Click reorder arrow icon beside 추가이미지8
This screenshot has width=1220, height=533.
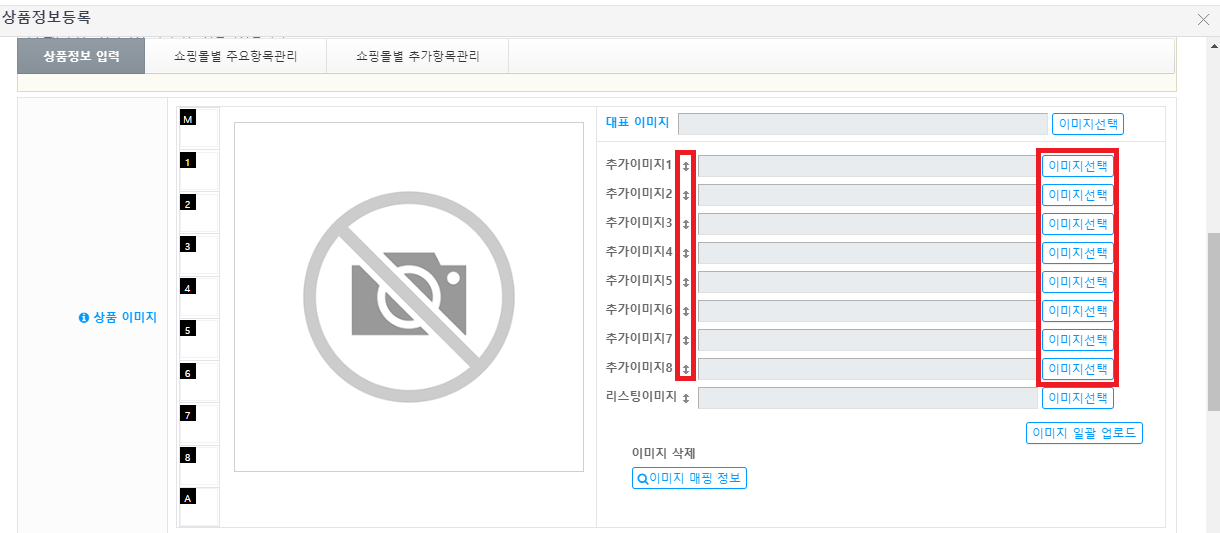[x=686, y=370]
